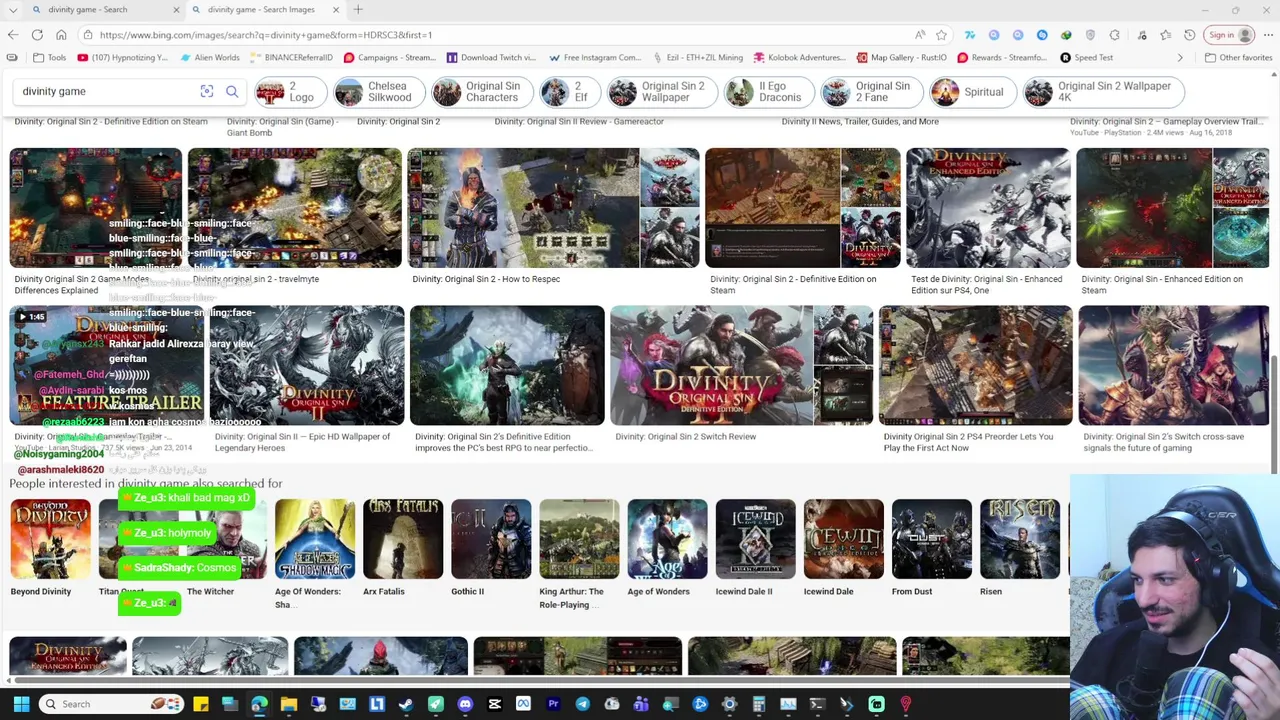This screenshot has width=1280, height=720.
Task: Select the 'Original Sin 2 Fane' chip
Action: tap(871, 92)
